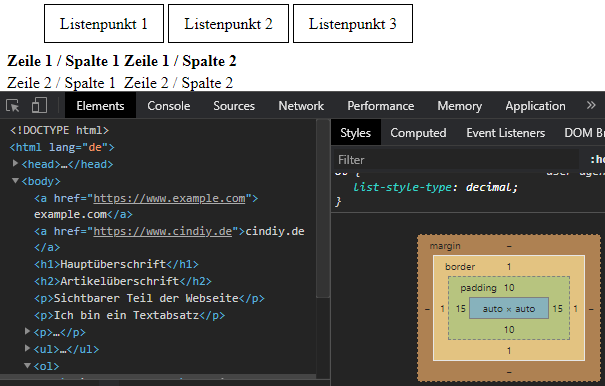This screenshot has height=386, width=605.
Task: Open the Computed styles tab
Action: pos(418,133)
